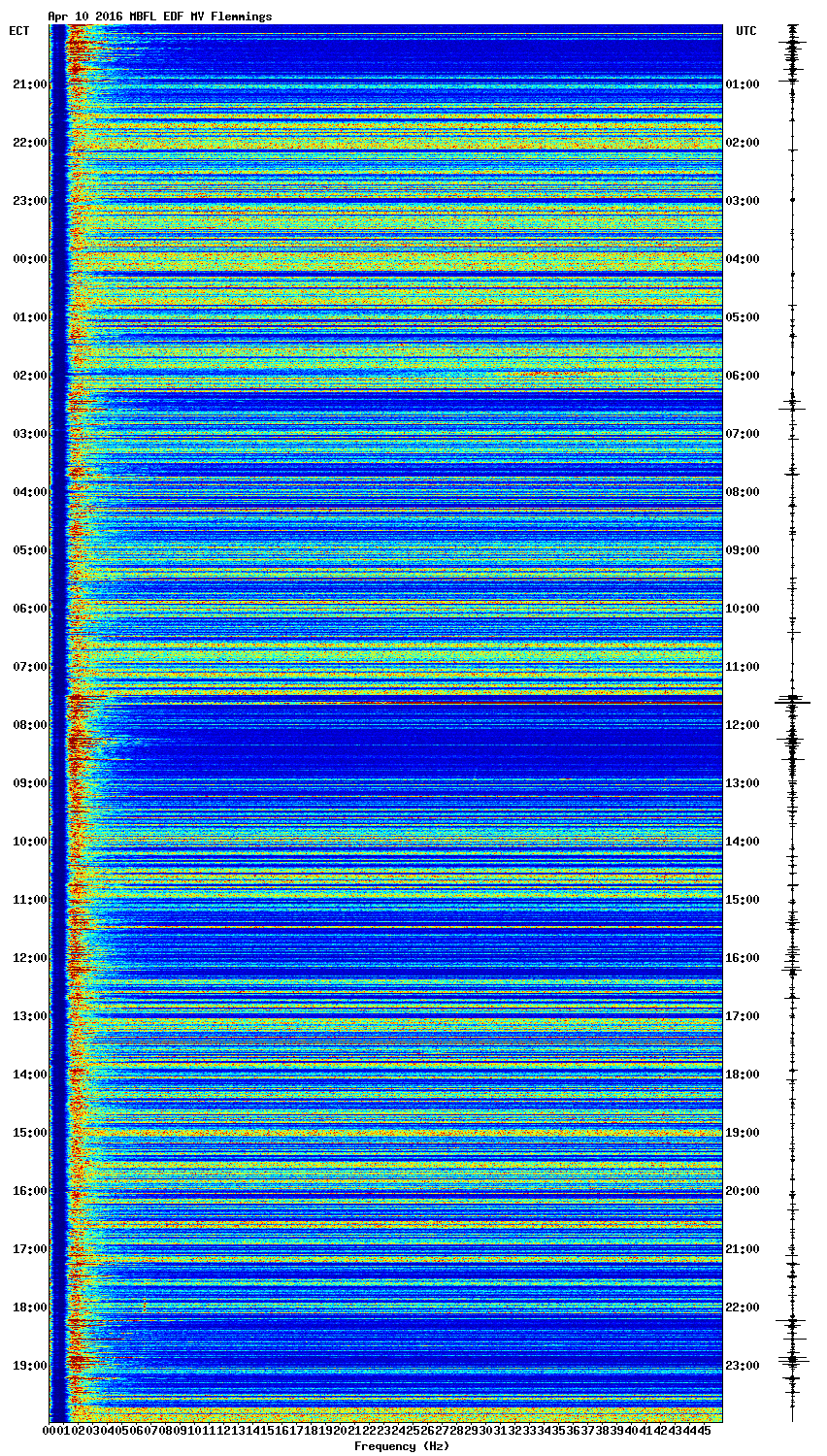Select the 02:00 label on the ECT axis

click(x=29, y=376)
